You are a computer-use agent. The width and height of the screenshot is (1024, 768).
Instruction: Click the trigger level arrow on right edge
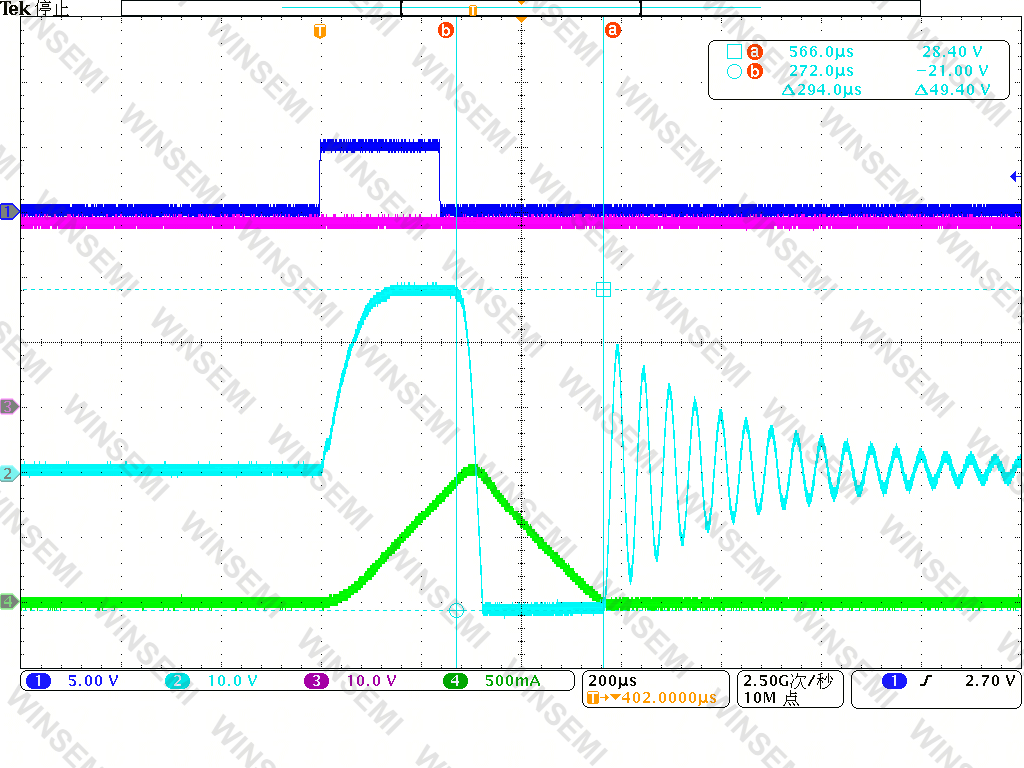pyautogui.click(x=1016, y=176)
